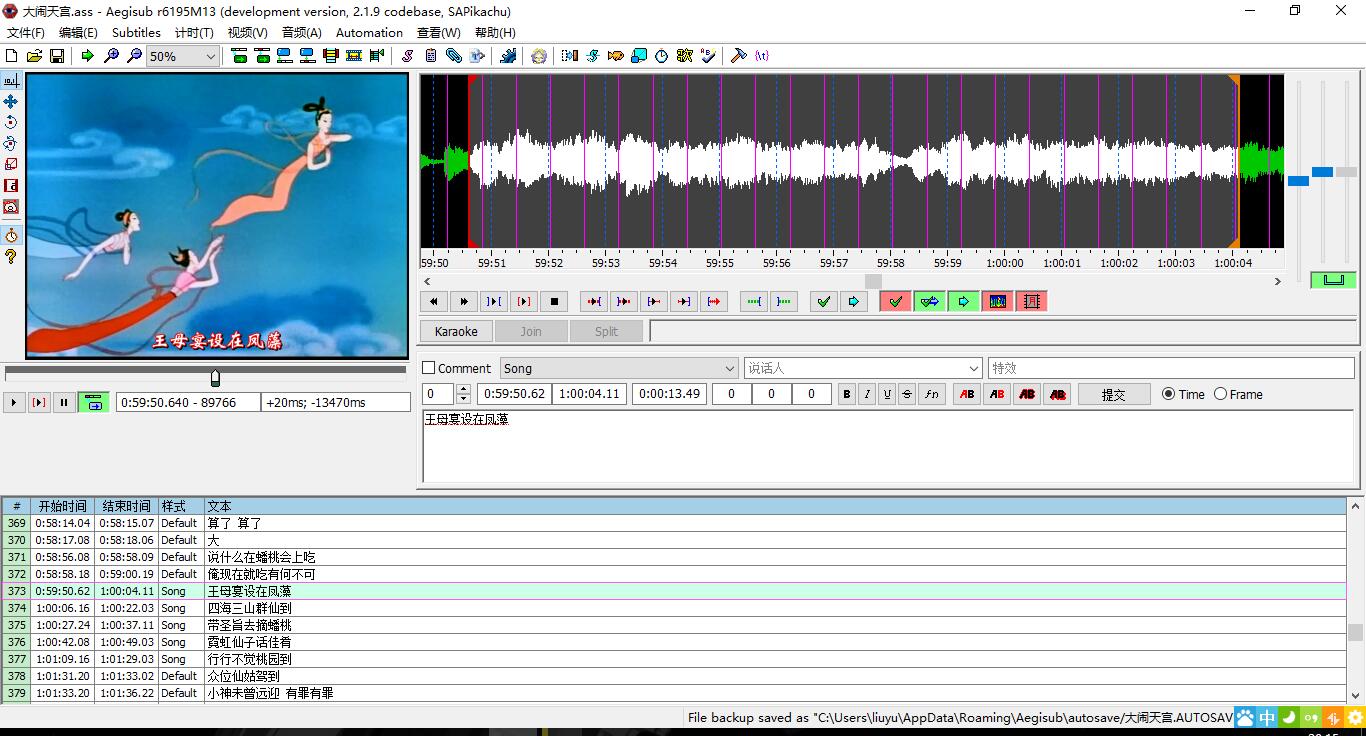This screenshot has height=736, width=1366.
Task: Add lead-in to the audio selection
Action: [x=754, y=301]
